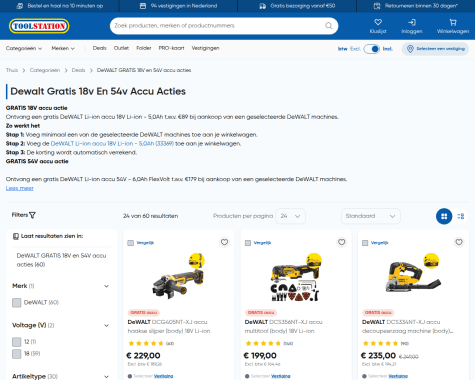Click the search magnifier icon
This screenshot has width=475, height=380.
coord(329,26)
